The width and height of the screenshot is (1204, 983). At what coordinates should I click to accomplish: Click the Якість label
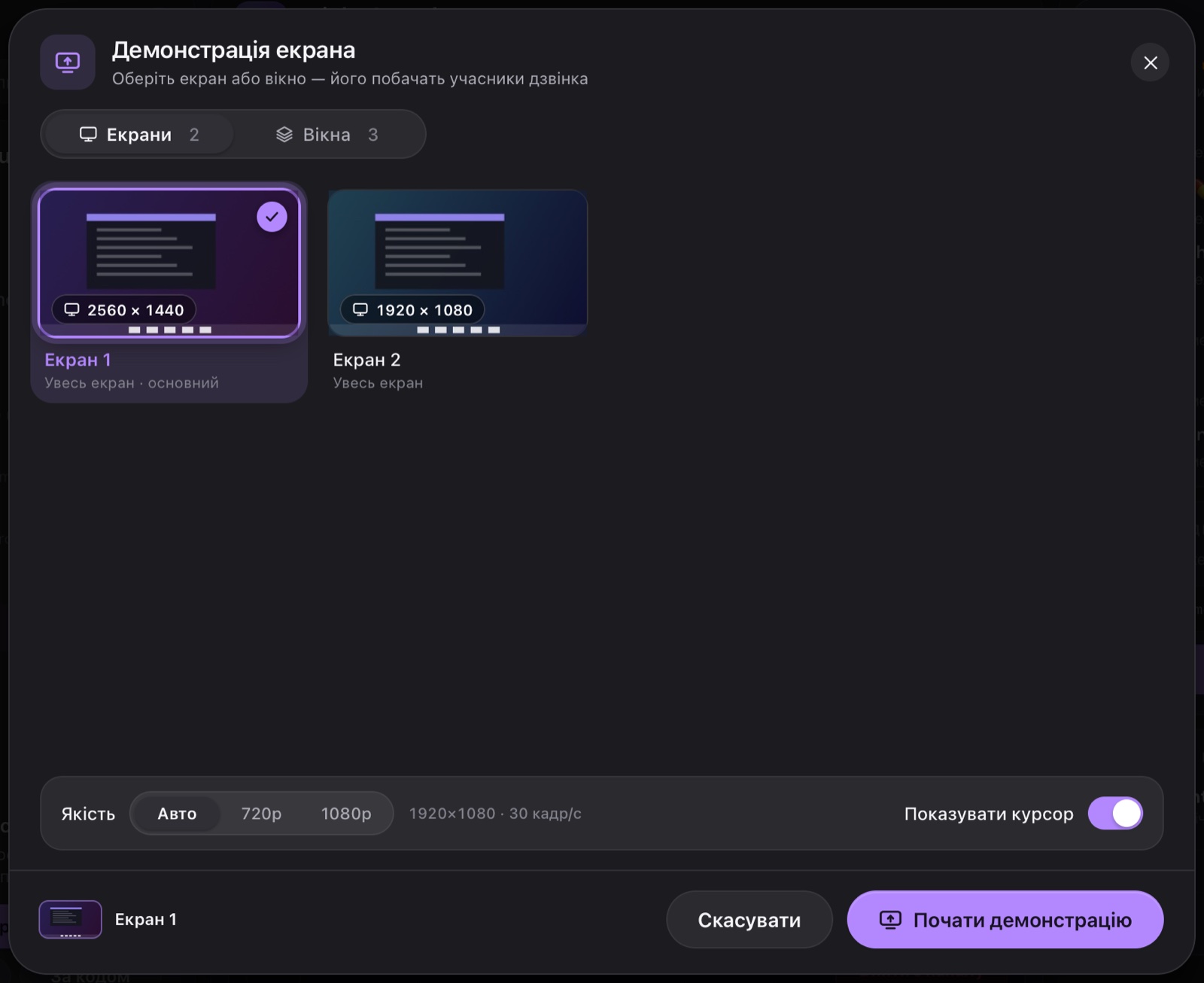pos(88,814)
